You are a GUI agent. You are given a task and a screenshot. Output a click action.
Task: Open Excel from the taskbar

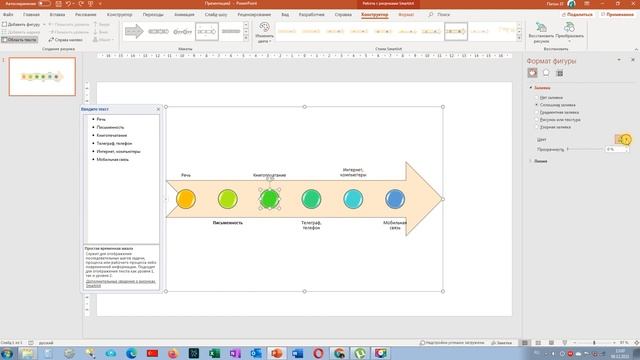(214, 353)
